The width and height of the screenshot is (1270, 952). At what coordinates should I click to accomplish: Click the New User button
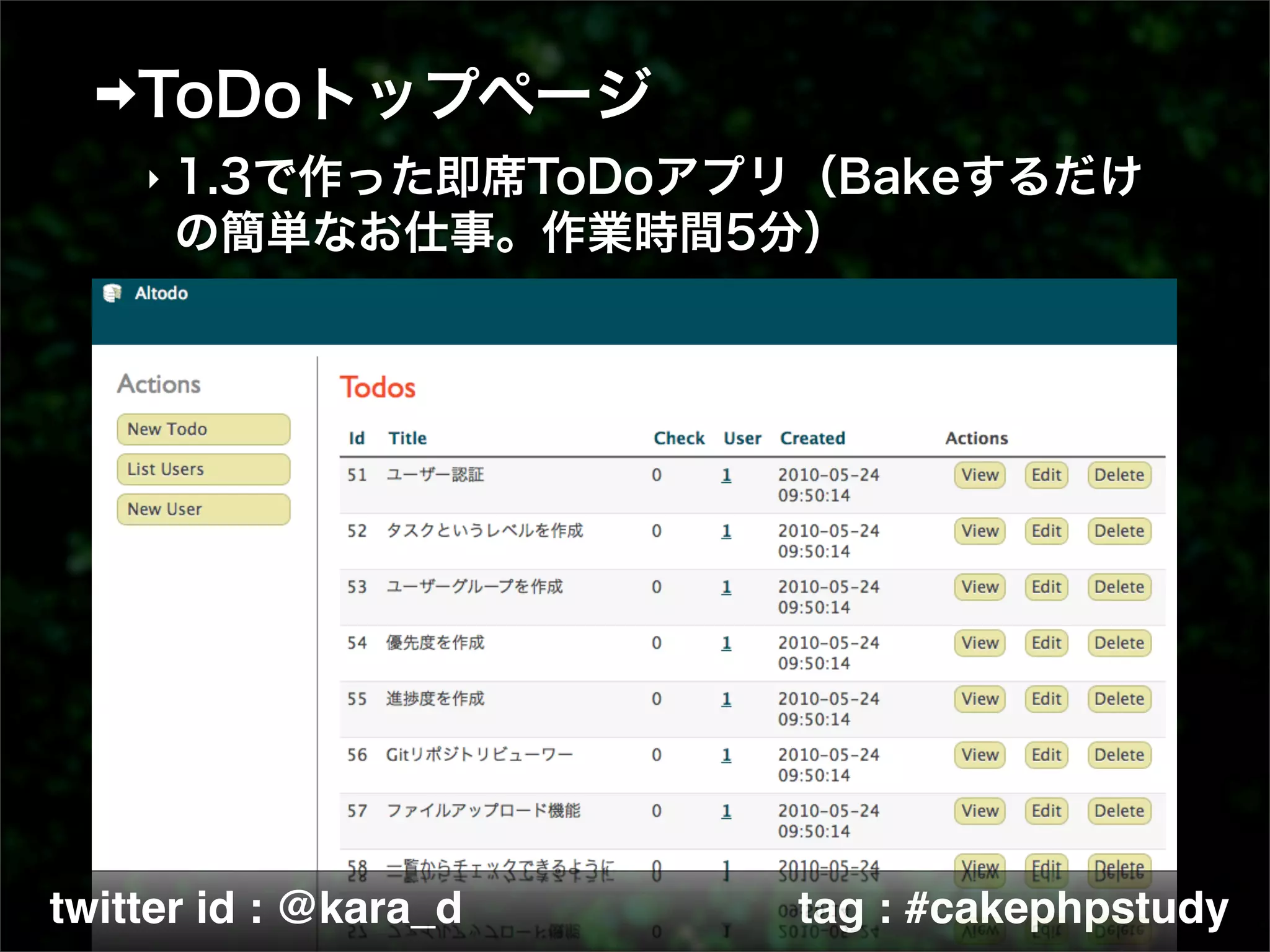[x=203, y=509]
